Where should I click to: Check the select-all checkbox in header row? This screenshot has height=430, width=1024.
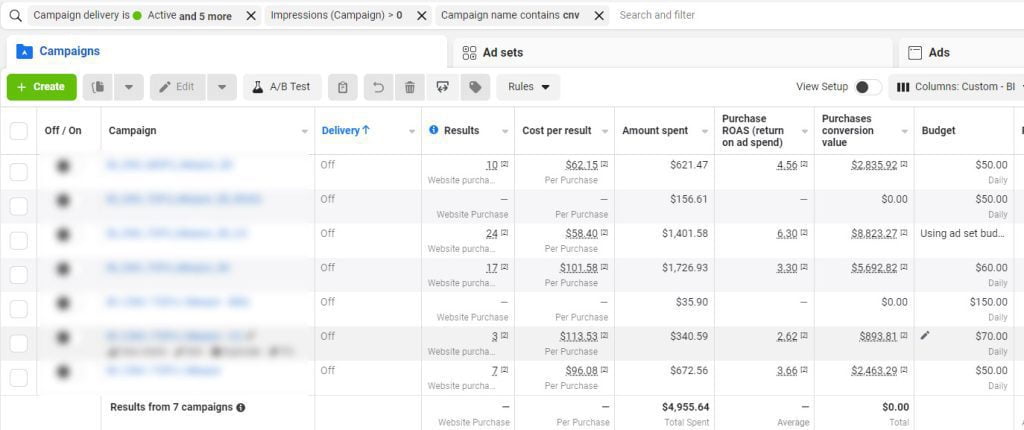(x=19, y=131)
